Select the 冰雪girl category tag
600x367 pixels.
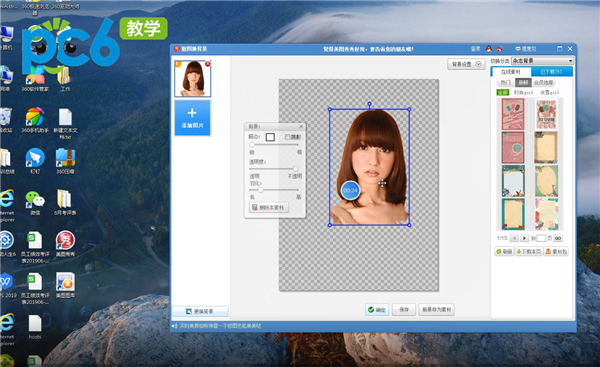(549, 92)
